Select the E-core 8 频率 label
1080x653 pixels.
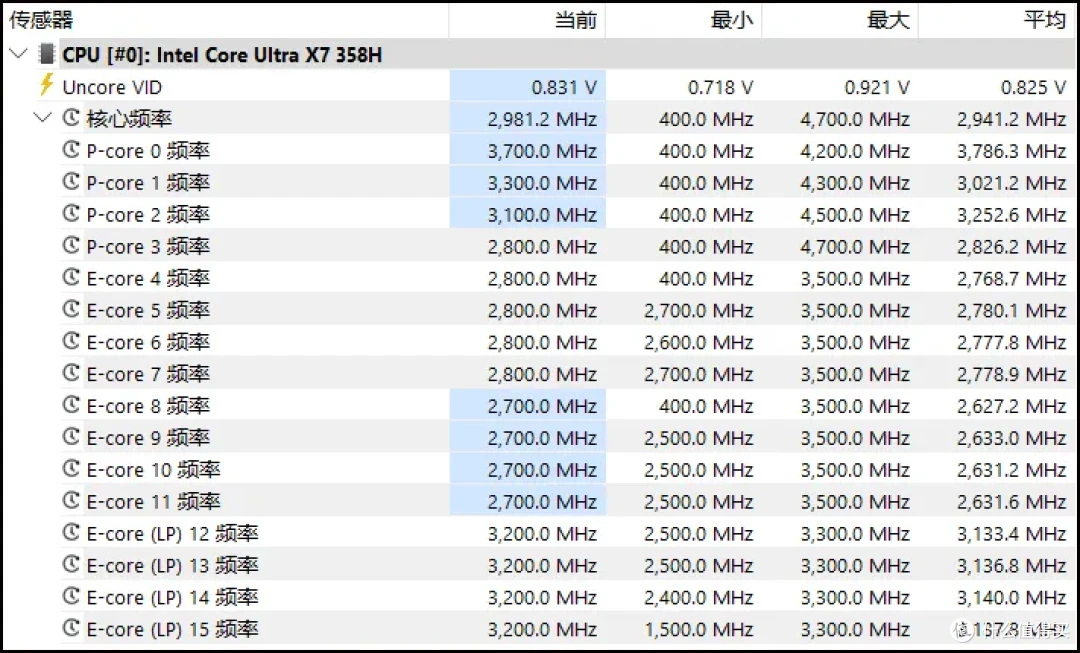(x=148, y=406)
